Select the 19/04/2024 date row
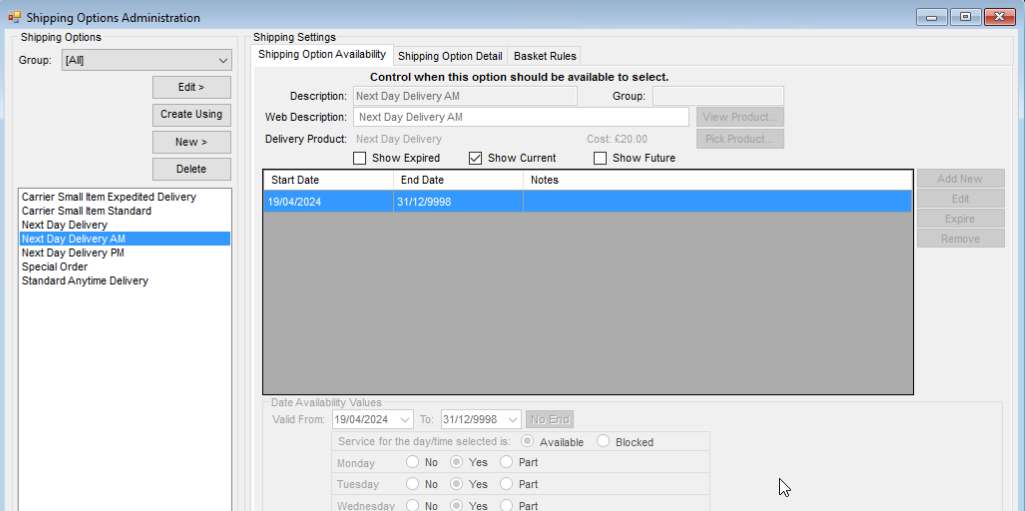 (328, 201)
